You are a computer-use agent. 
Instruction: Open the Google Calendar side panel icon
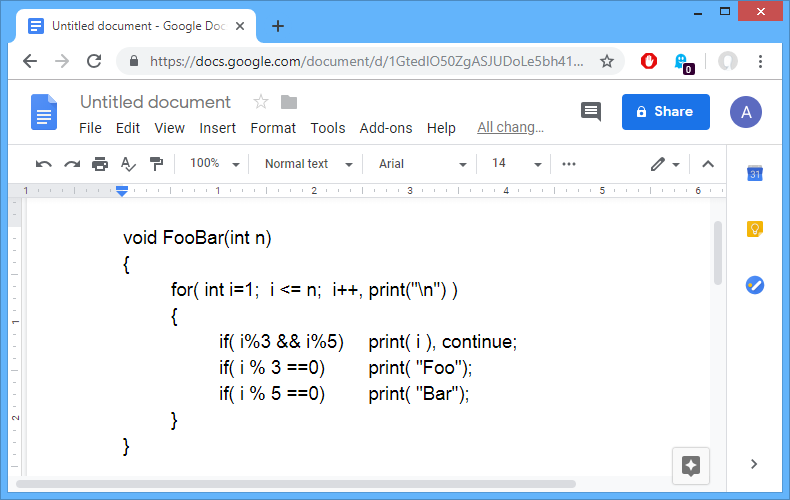[754, 173]
